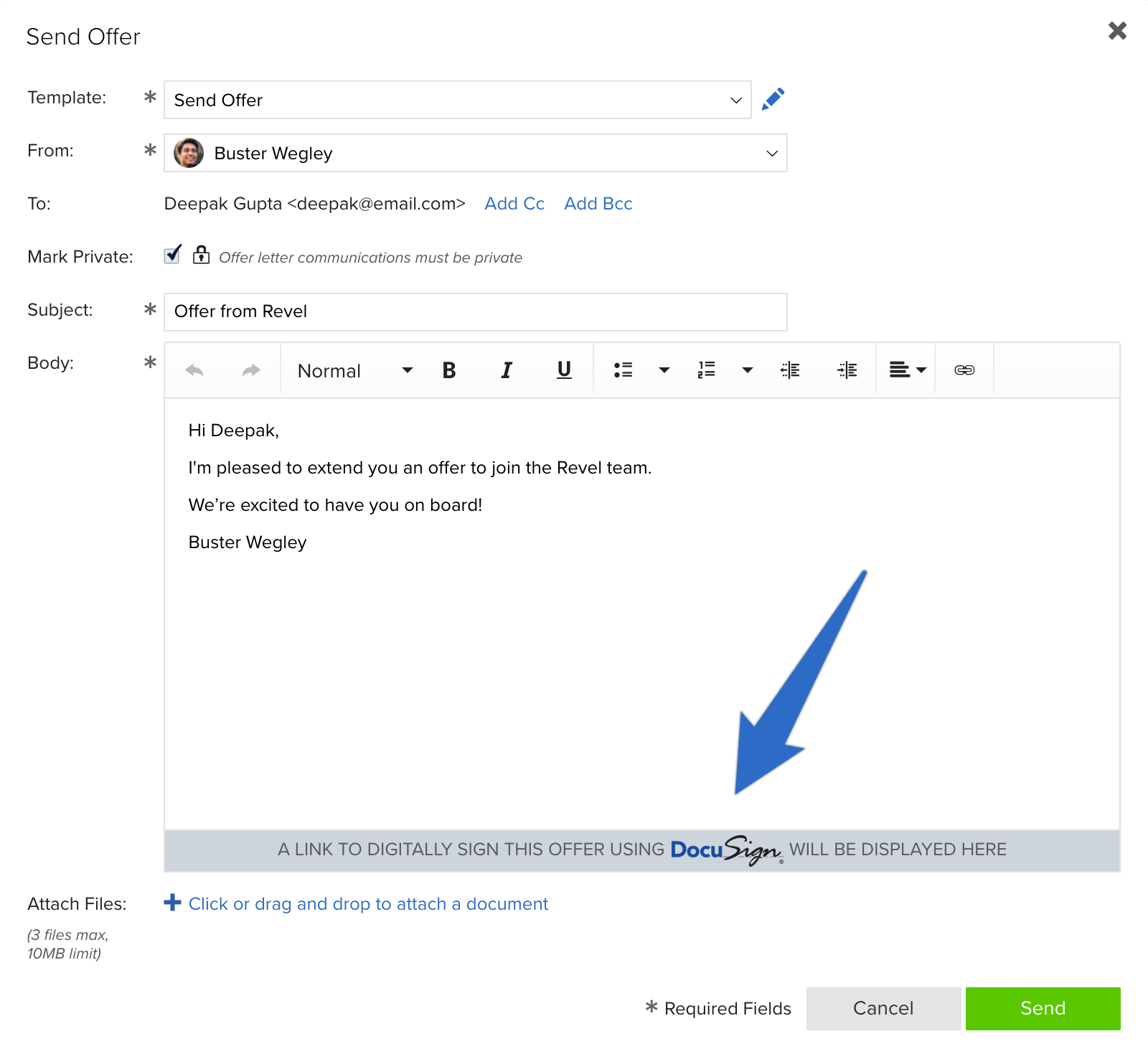Viewport: 1148px width, 1054px height.
Task: Close the Send Offer dialog
Action: tap(1117, 31)
